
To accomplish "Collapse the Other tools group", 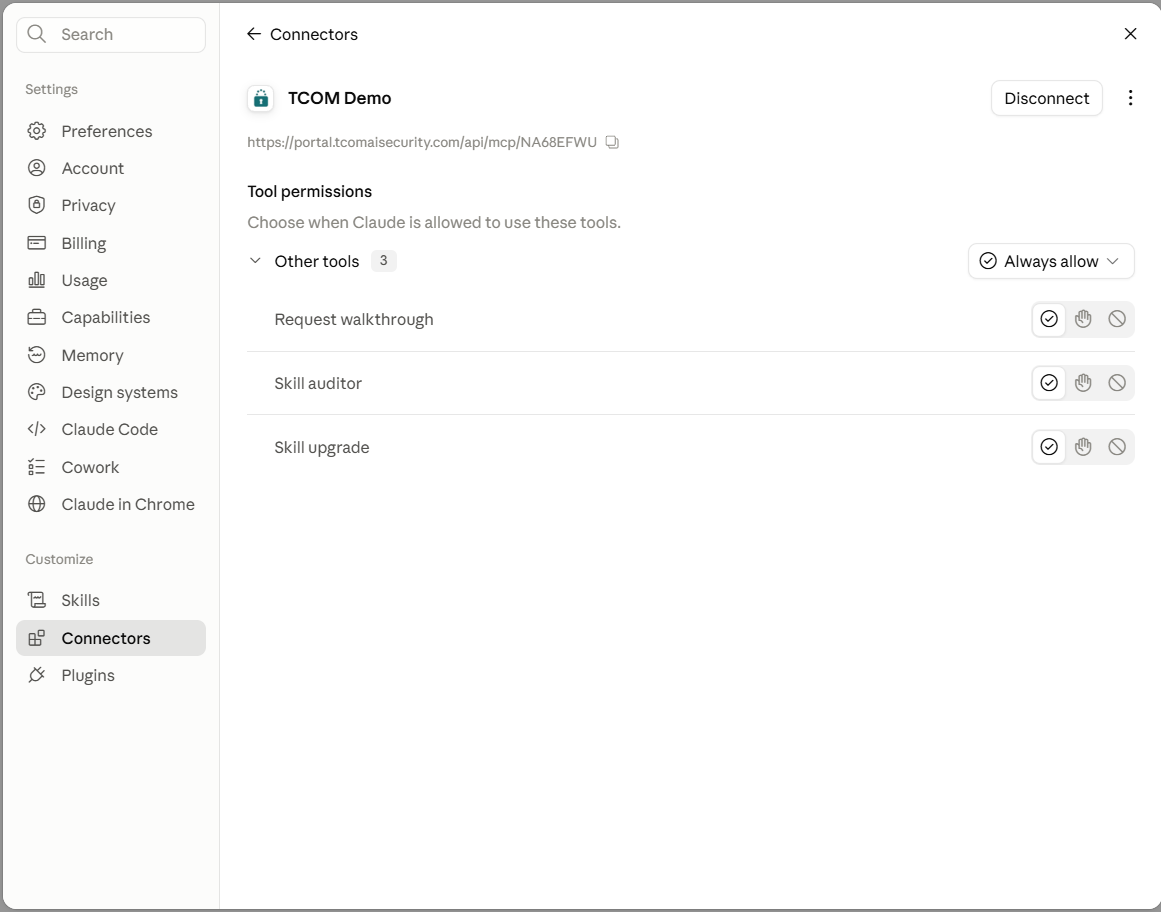I will click(255, 261).
